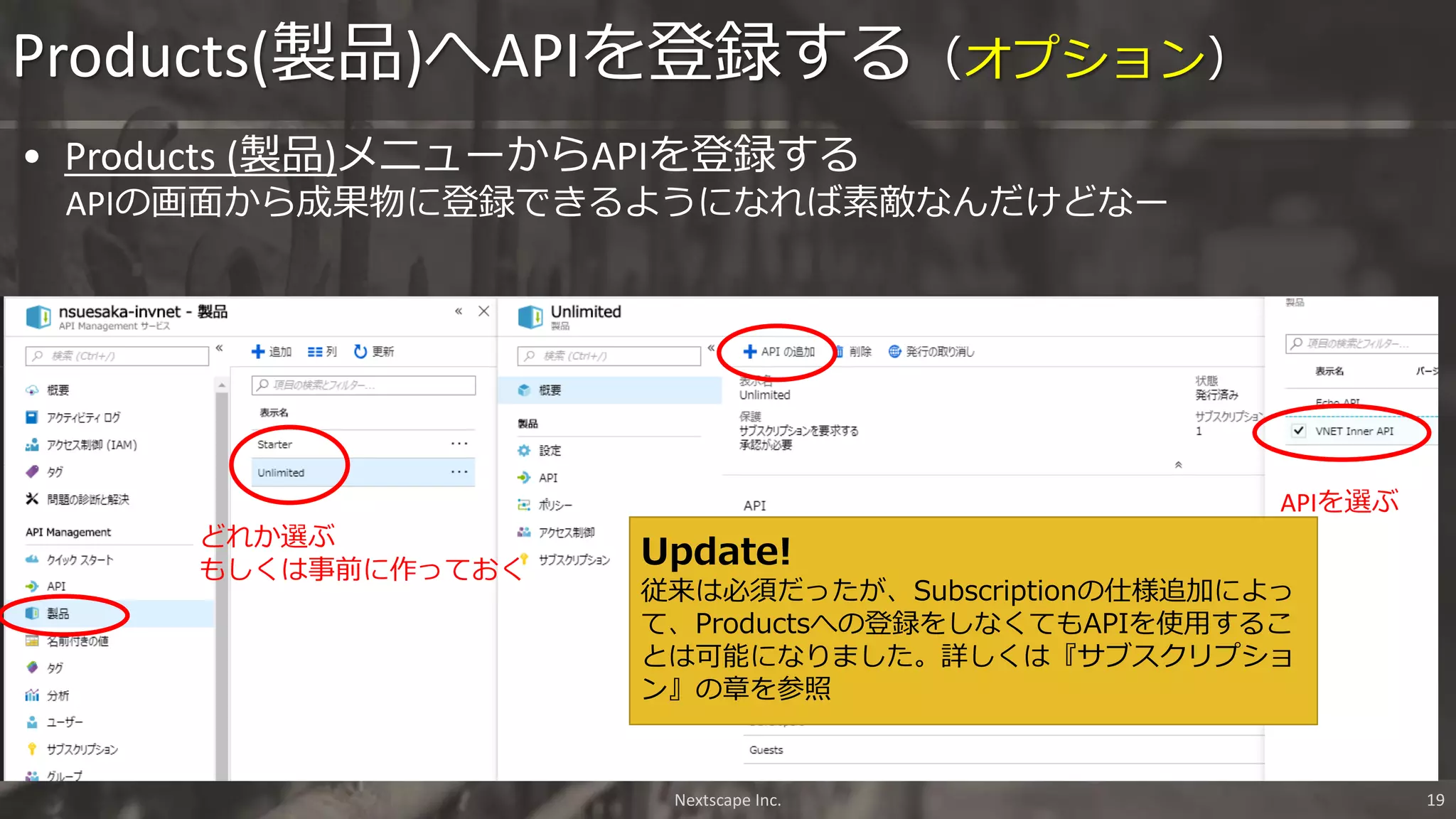Click 表示名 column header in API picker
The height and width of the screenshot is (819, 1456).
click(x=1329, y=371)
